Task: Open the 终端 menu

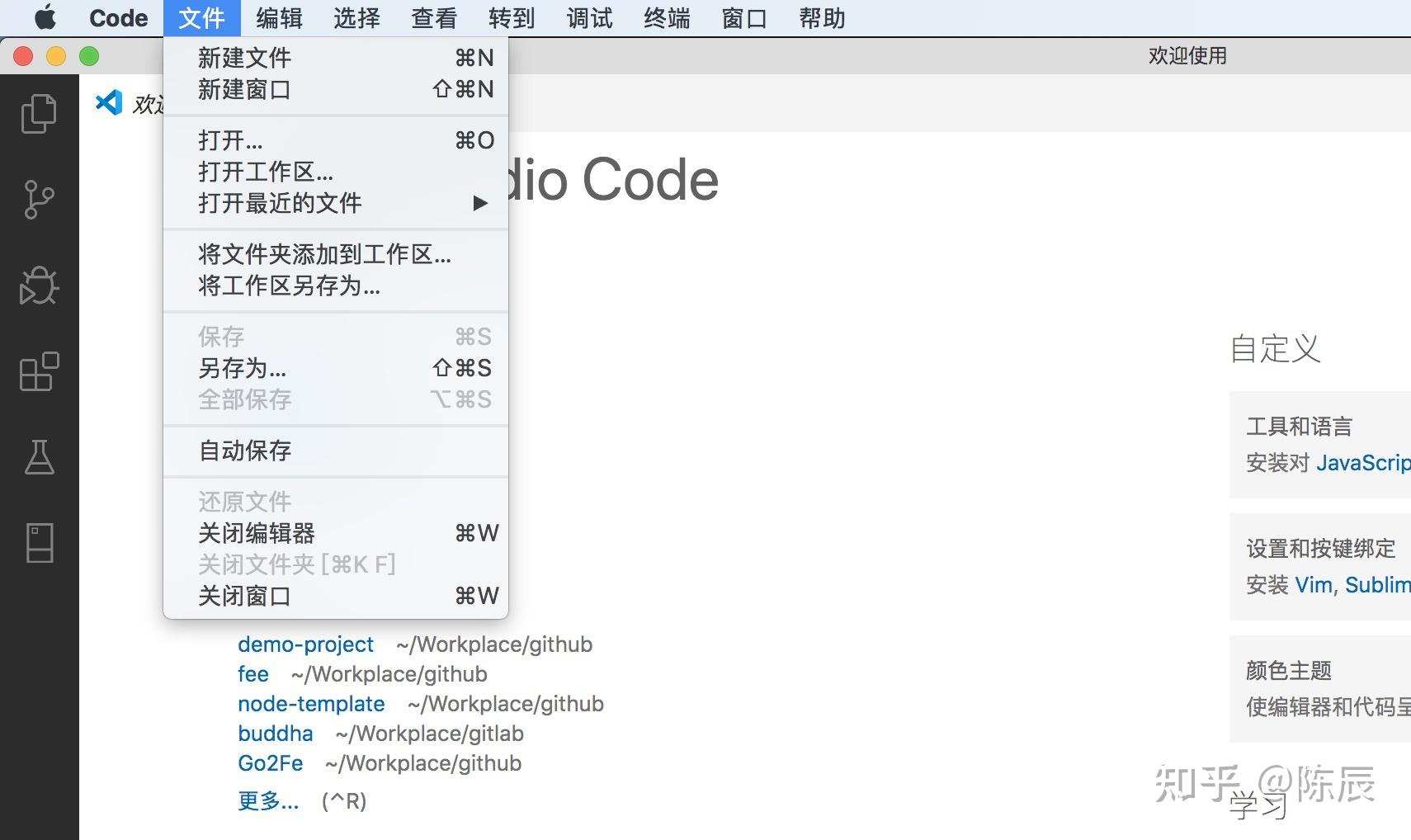Action: 667,18
